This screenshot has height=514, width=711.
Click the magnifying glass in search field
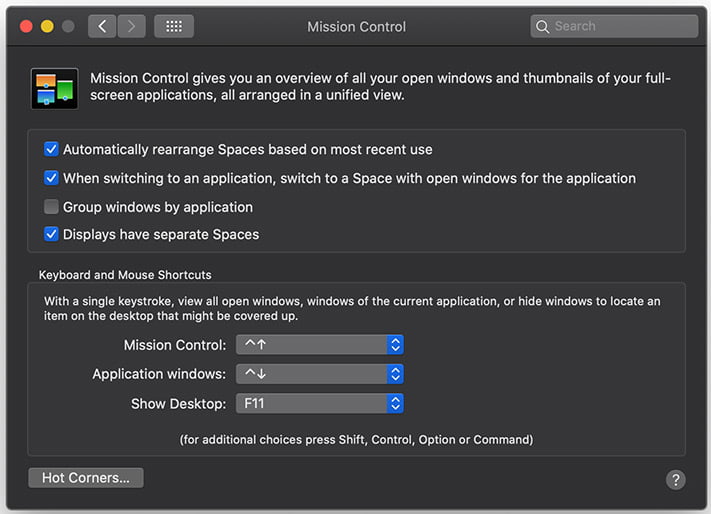point(542,27)
